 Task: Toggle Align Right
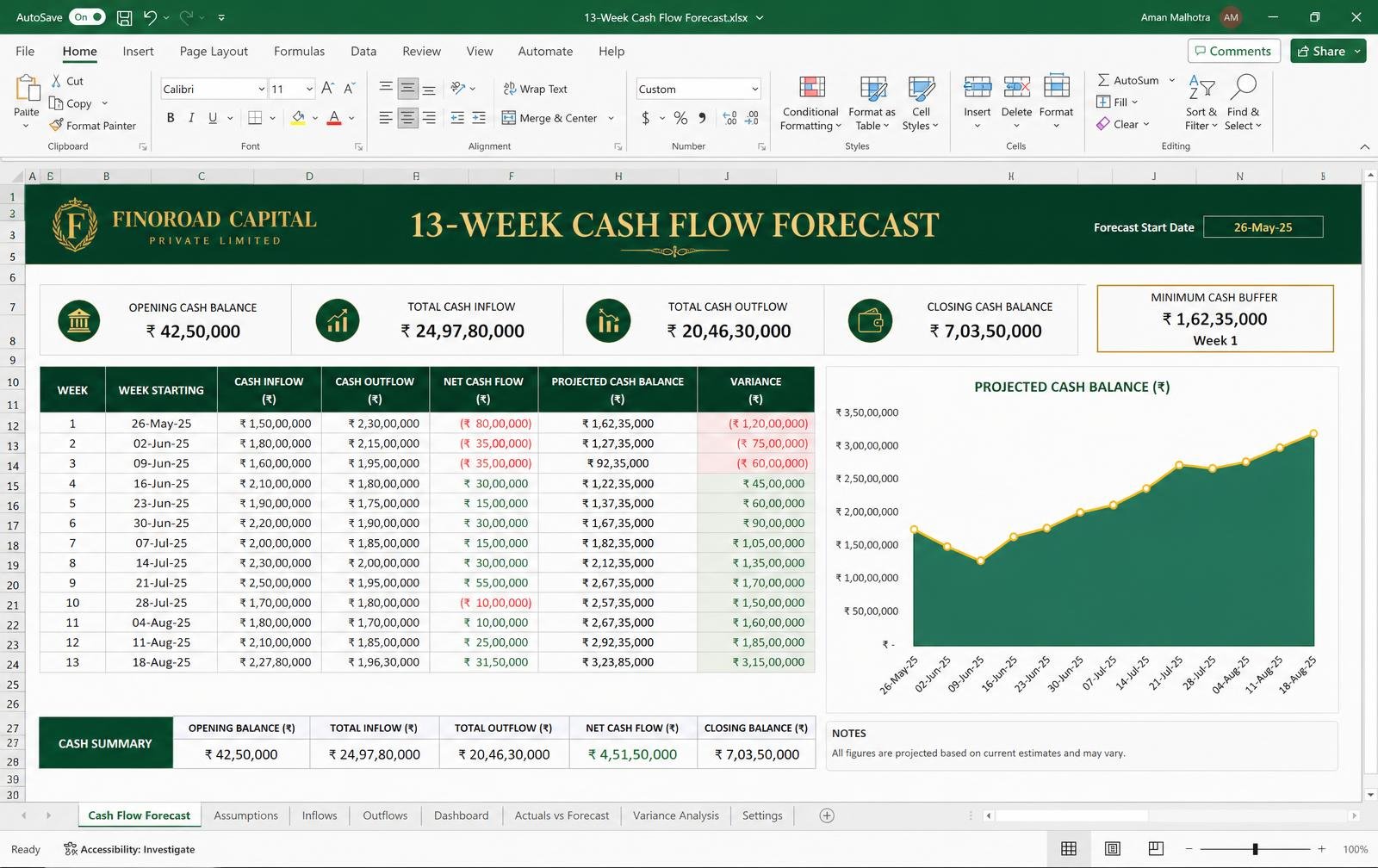[429, 118]
